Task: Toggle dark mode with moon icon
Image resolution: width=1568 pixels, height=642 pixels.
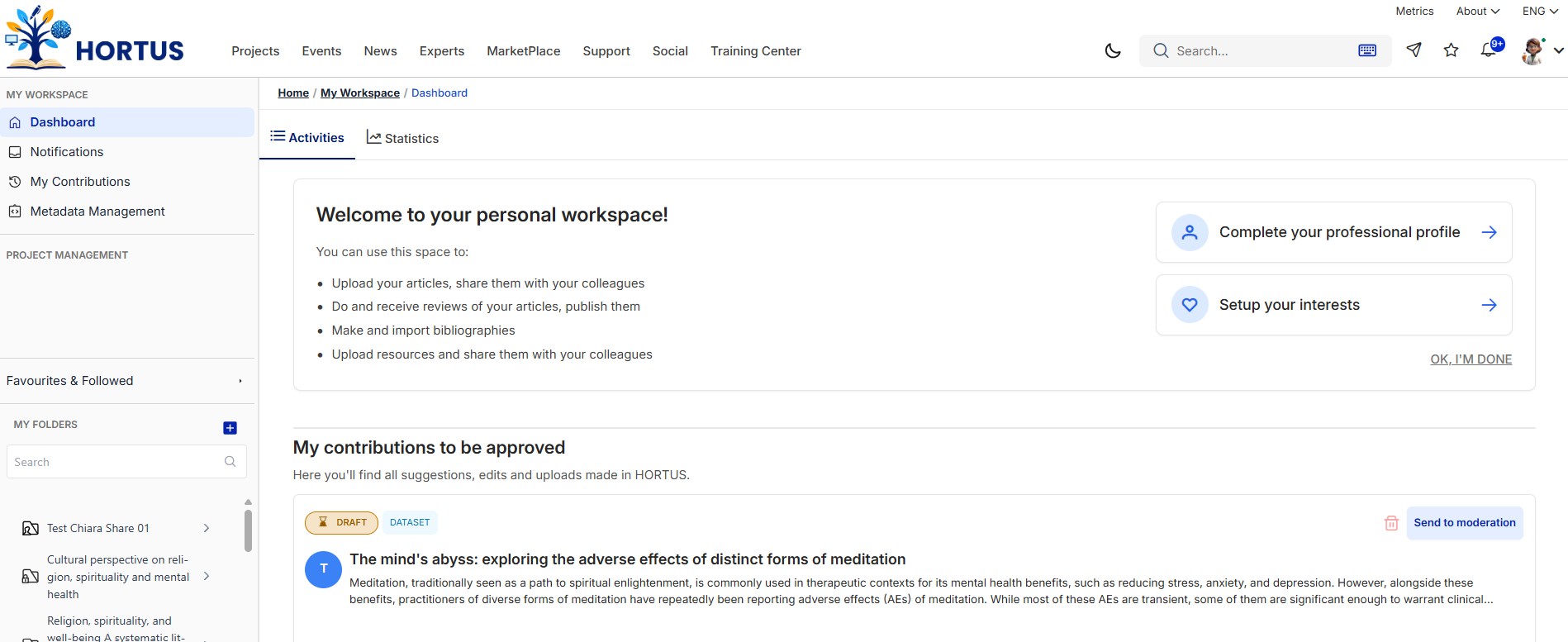Action: coord(1113,50)
